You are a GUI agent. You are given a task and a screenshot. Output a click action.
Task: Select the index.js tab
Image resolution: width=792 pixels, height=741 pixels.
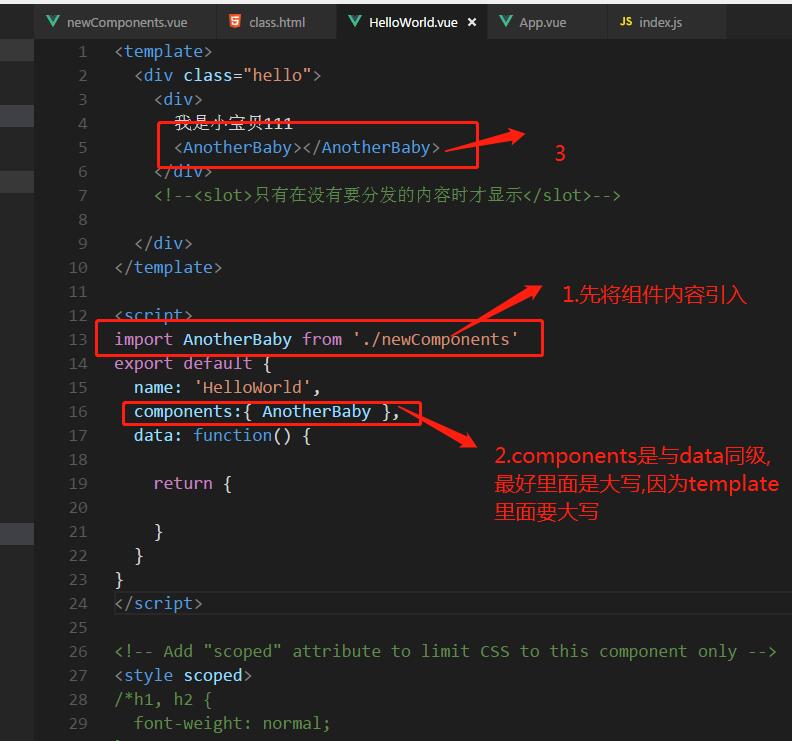pos(660,22)
